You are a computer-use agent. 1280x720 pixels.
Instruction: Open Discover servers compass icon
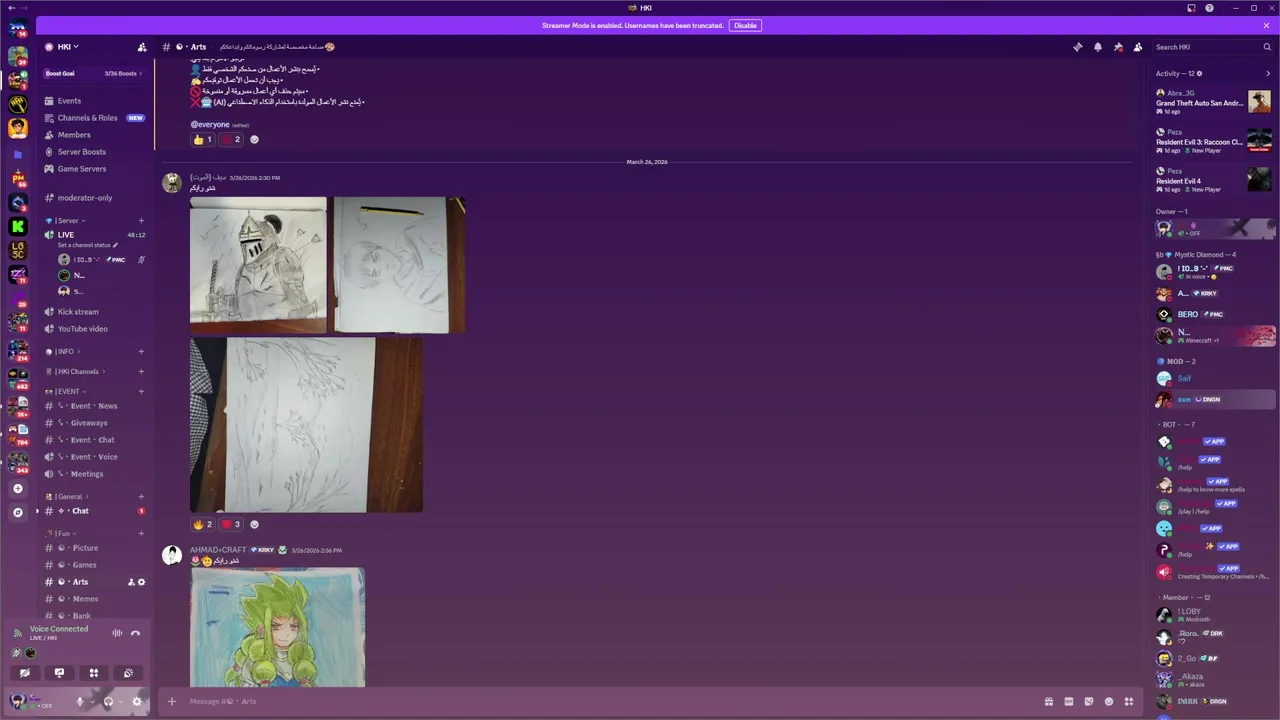pos(18,513)
